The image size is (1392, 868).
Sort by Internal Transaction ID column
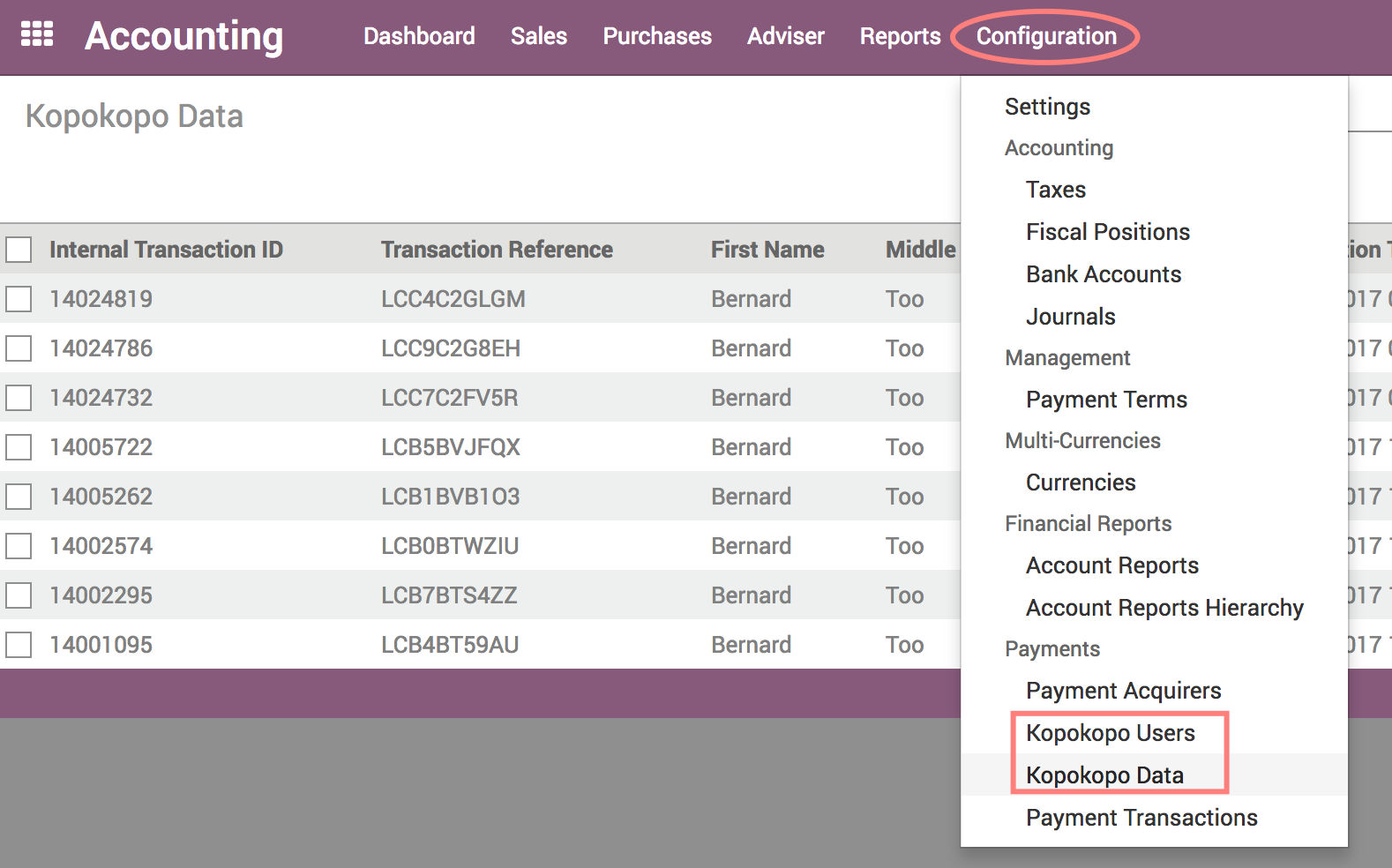[x=166, y=250]
